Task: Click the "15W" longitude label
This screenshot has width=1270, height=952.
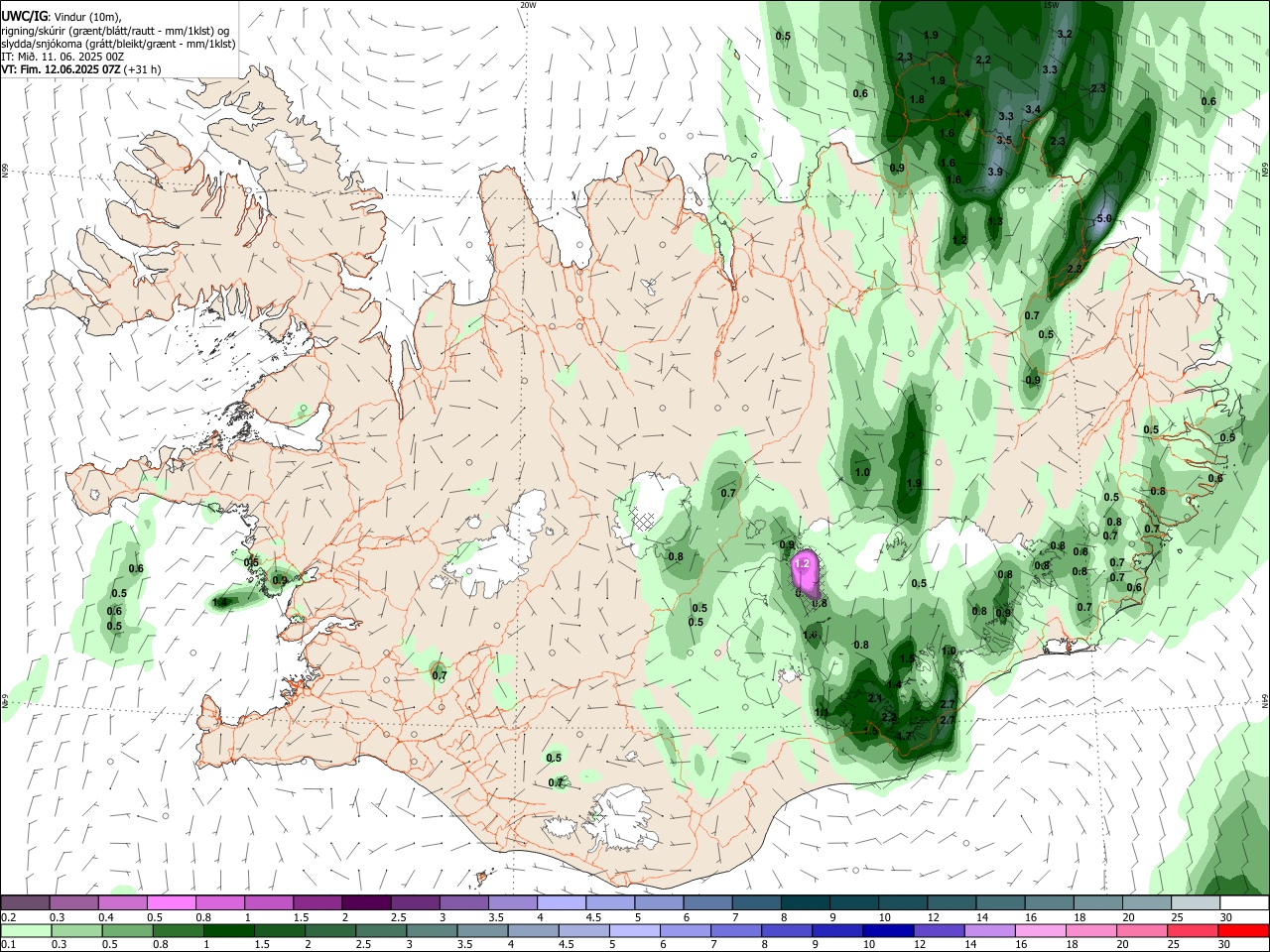Action: pyautogui.click(x=1050, y=5)
